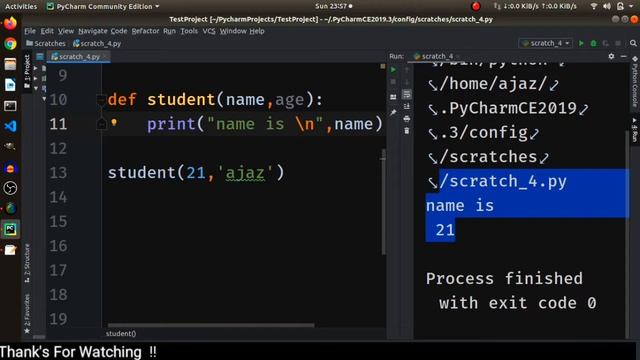Rerun scratch_4 from the Run panel
640x360 pixels.
tap(393, 70)
